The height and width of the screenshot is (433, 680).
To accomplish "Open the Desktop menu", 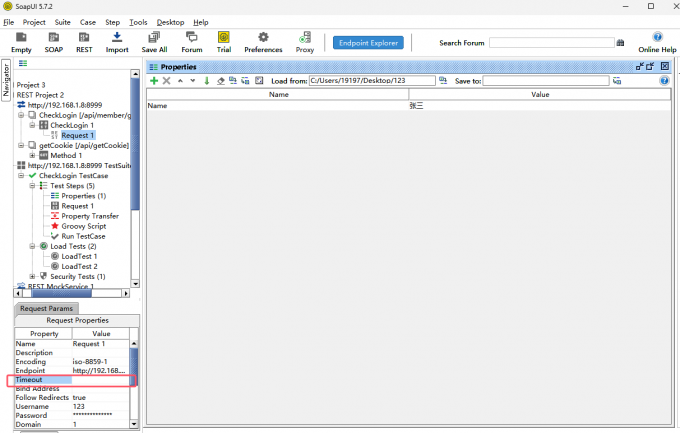I will point(170,22).
